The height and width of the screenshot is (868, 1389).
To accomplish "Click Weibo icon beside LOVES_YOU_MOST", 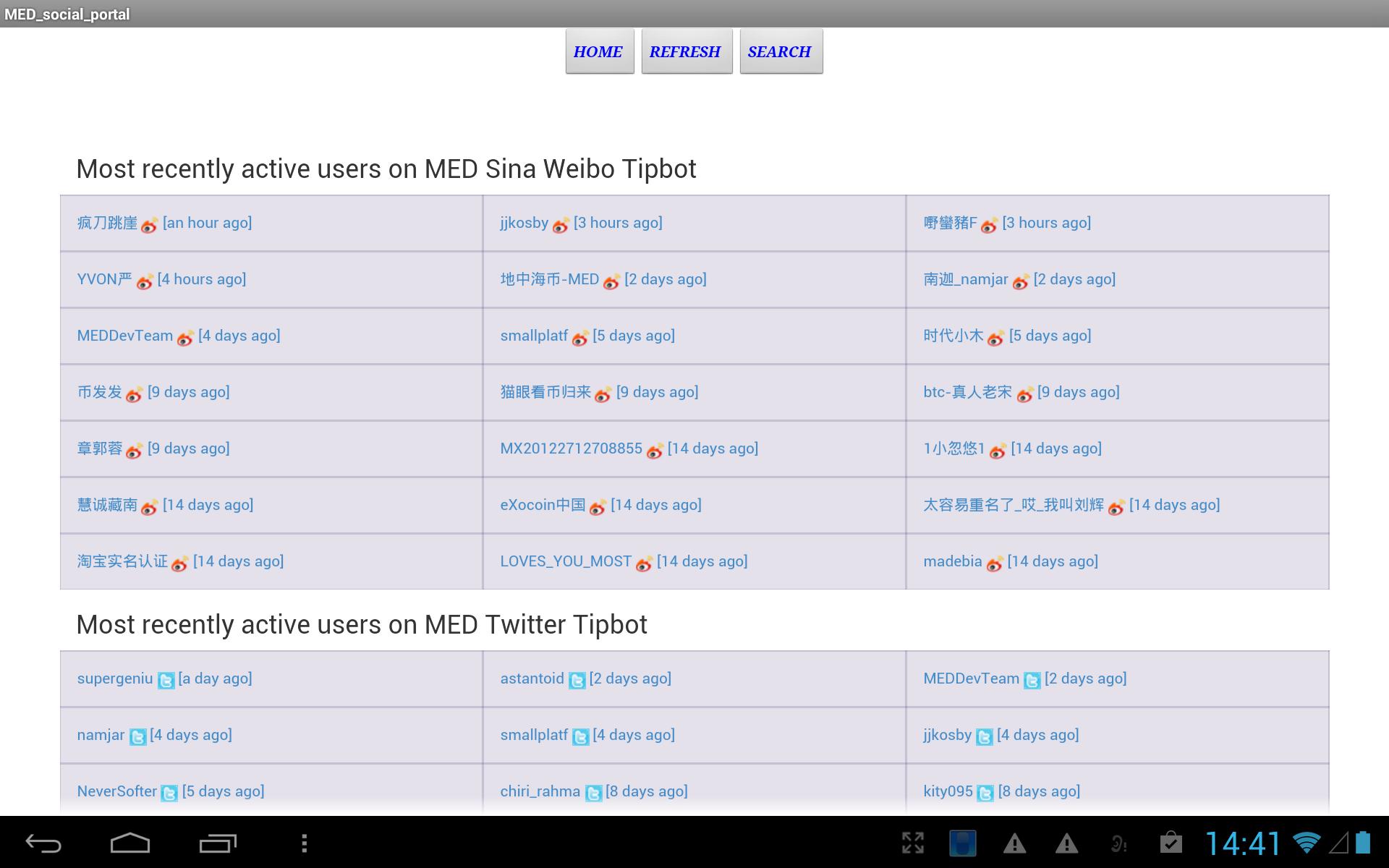I will pyautogui.click(x=644, y=563).
